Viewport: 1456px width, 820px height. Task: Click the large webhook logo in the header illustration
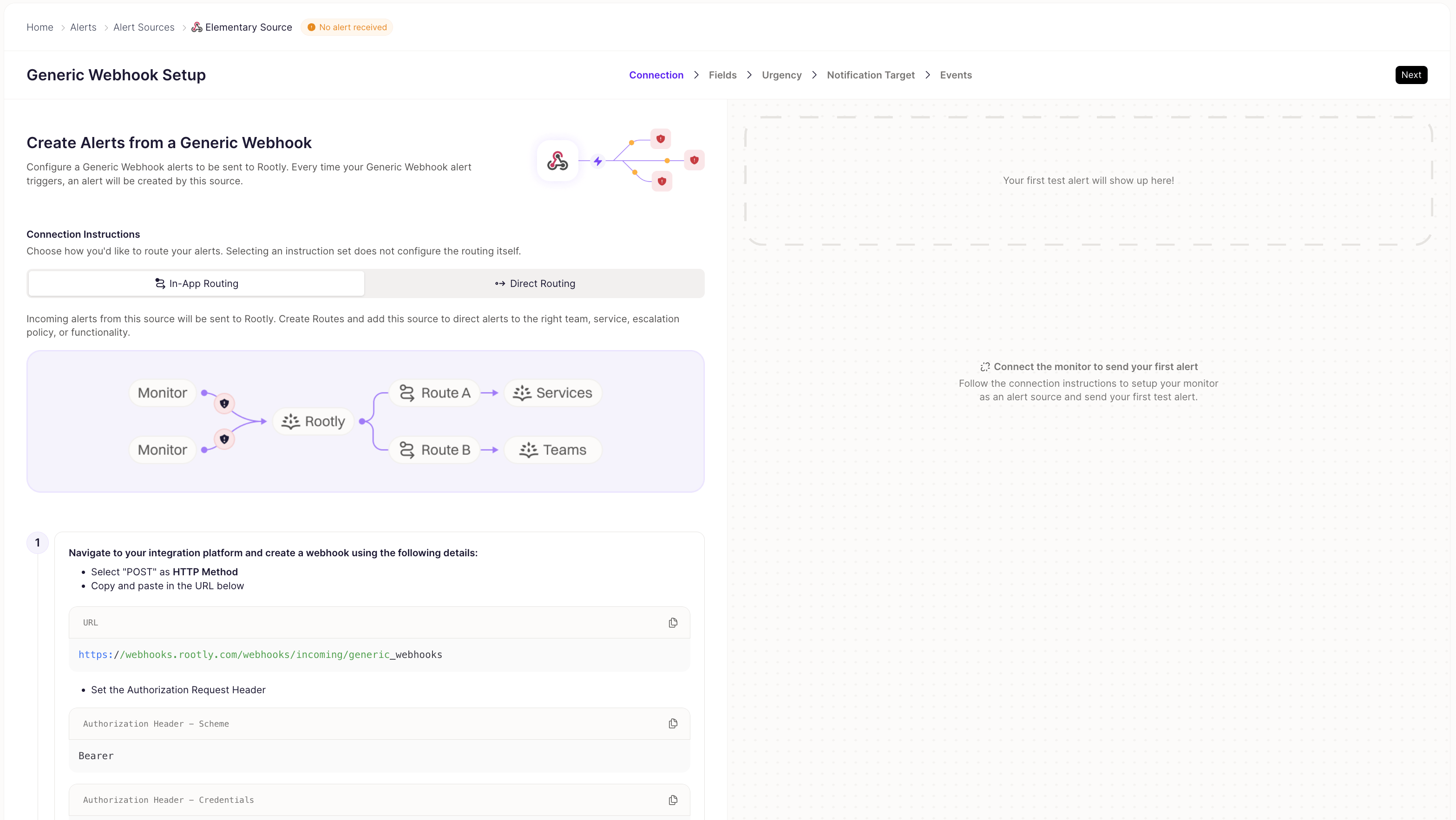click(x=557, y=161)
